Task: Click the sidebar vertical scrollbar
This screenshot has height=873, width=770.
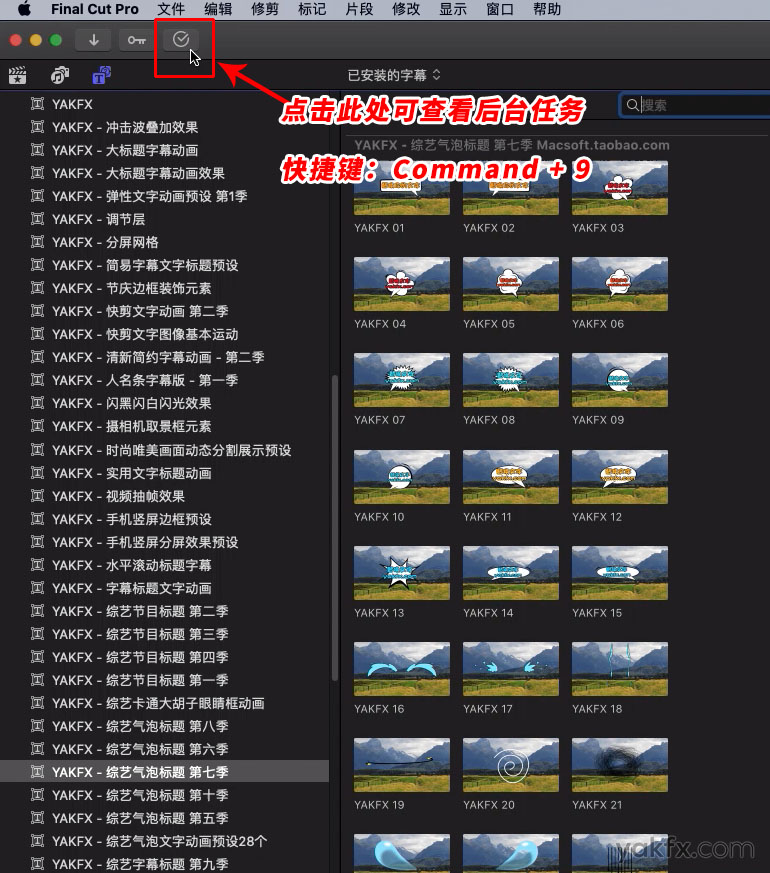Action: coord(335,528)
